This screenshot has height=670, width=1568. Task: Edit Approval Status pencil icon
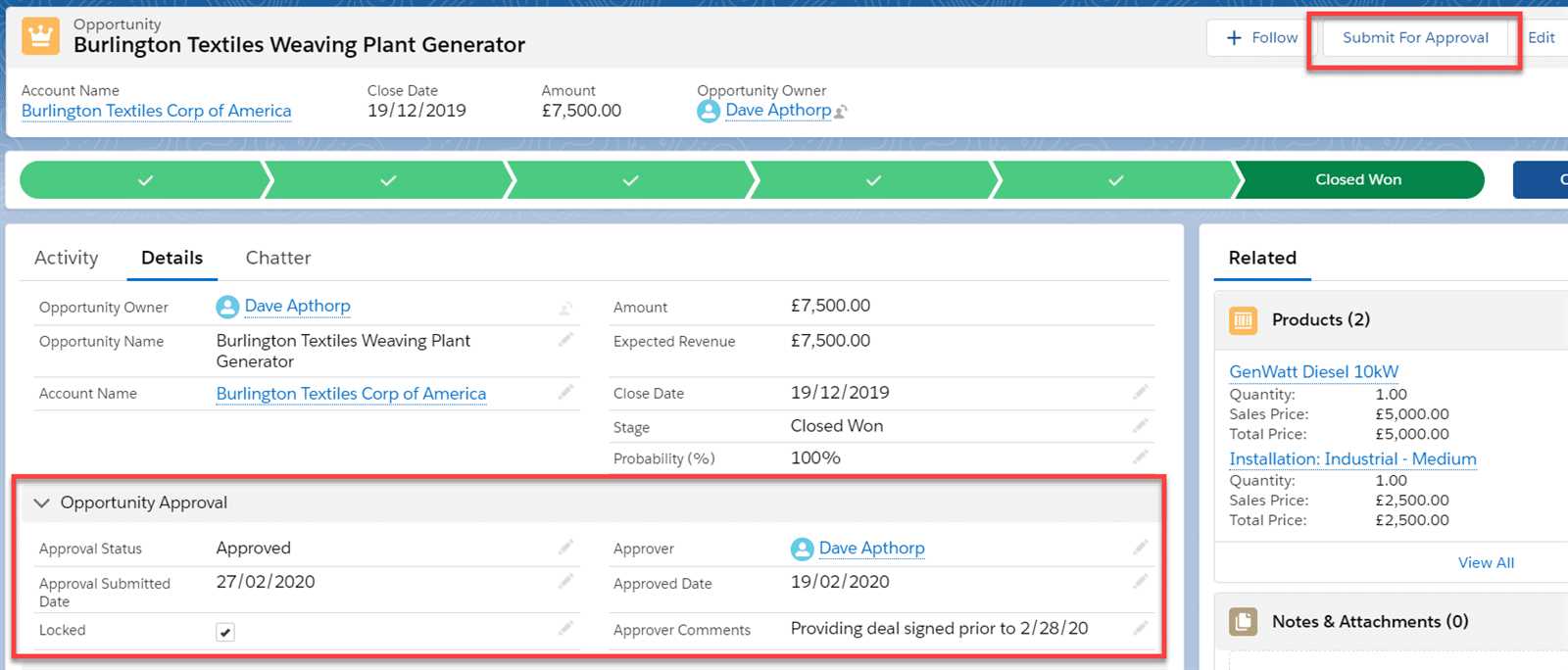565,547
